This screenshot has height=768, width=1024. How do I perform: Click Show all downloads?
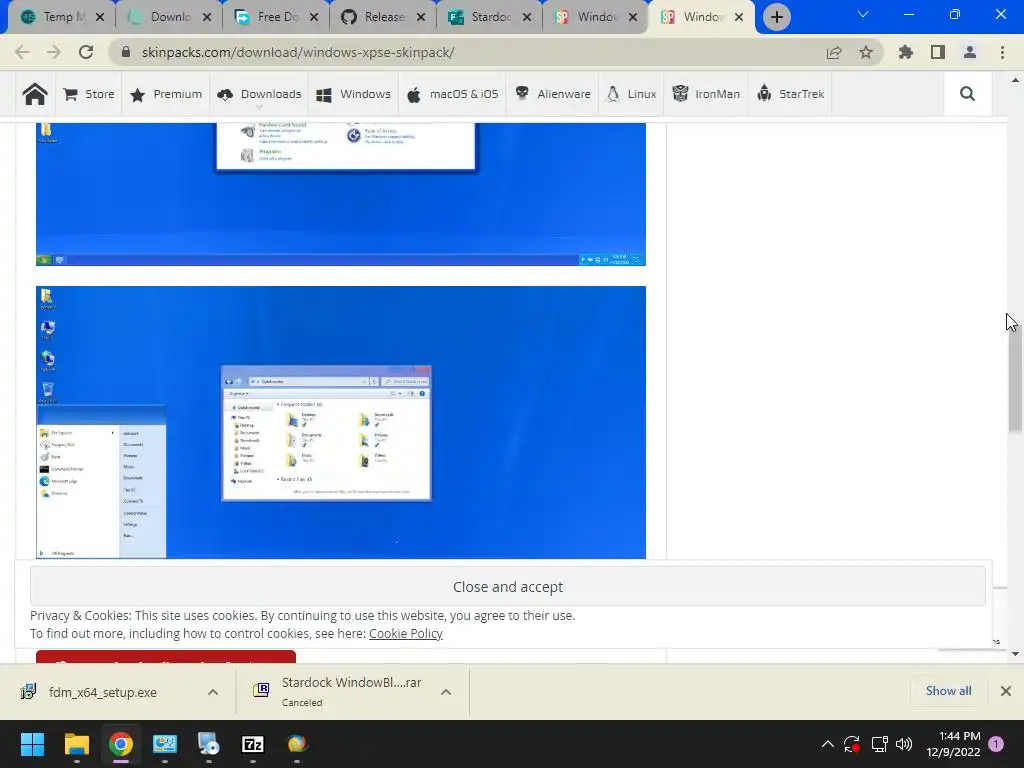click(948, 691)
